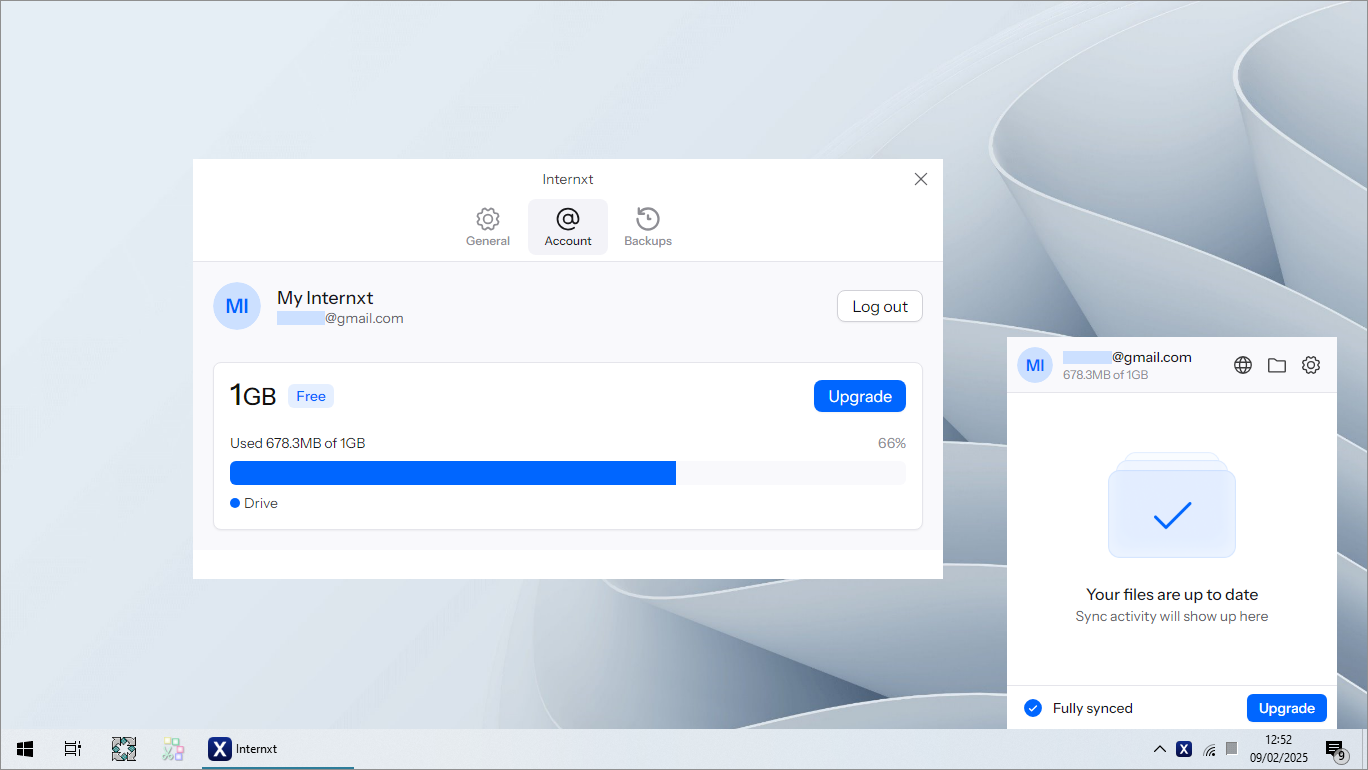Click the Internxt taskbar app button
Viewport: 1368px width, 770px height.
(278, 748)
